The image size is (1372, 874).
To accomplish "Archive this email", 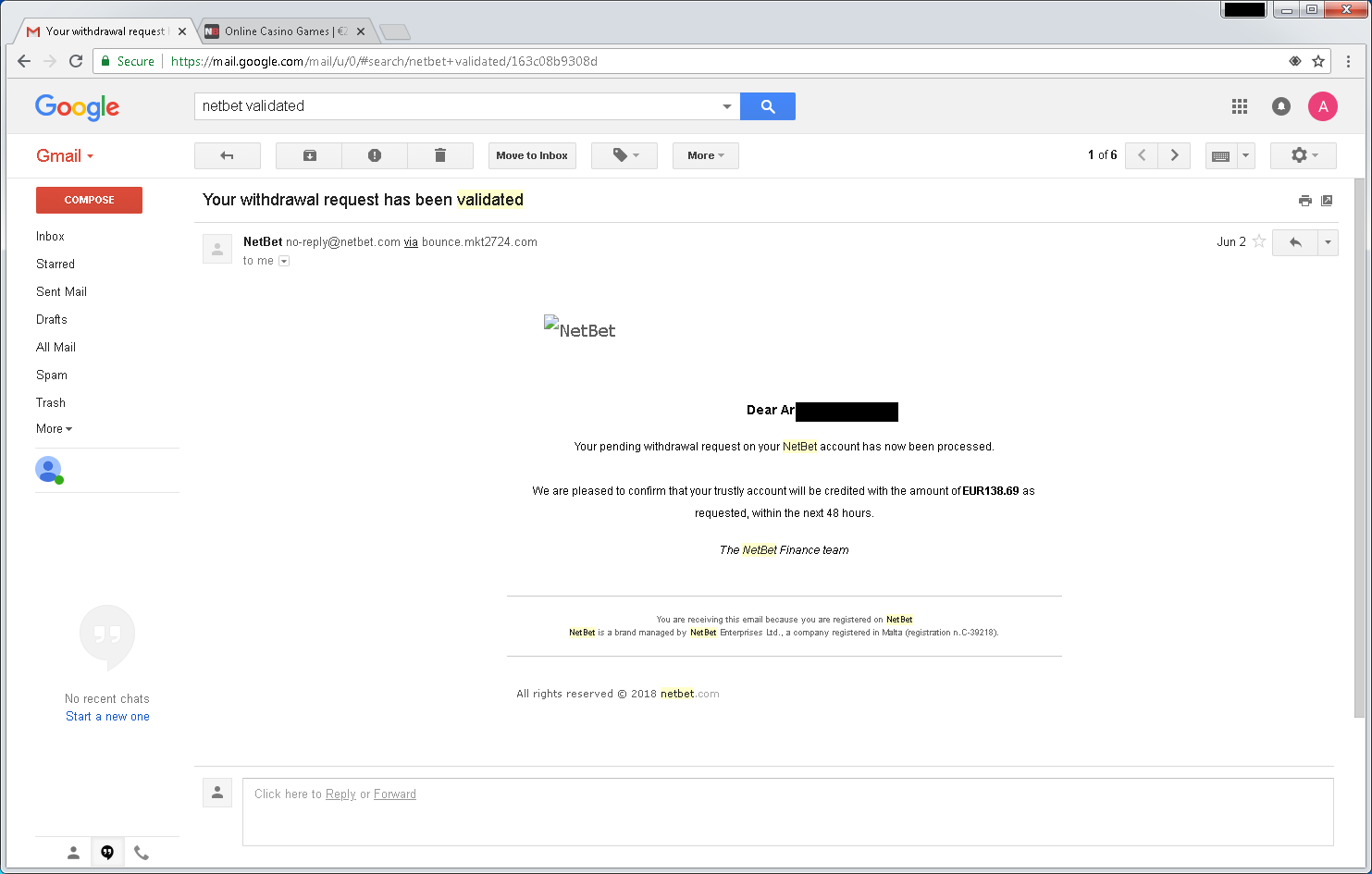I will [309, 155].
